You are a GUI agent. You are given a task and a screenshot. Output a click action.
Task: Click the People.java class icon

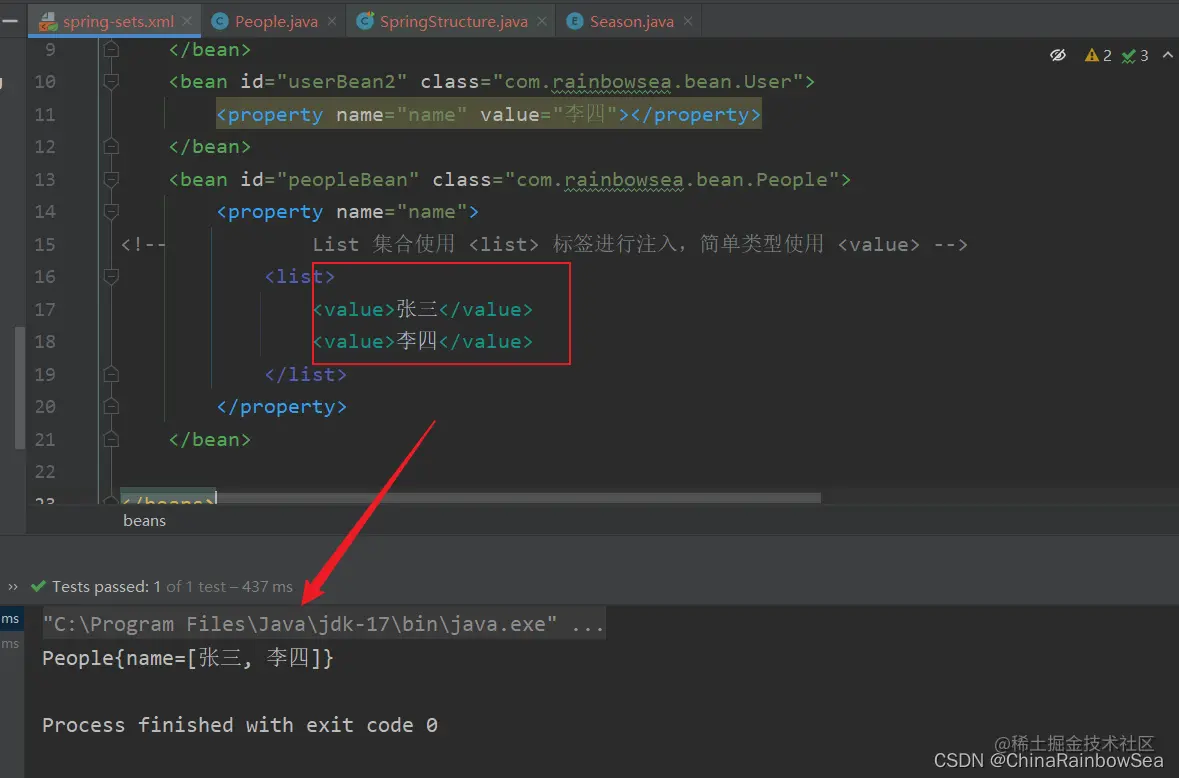220,21
